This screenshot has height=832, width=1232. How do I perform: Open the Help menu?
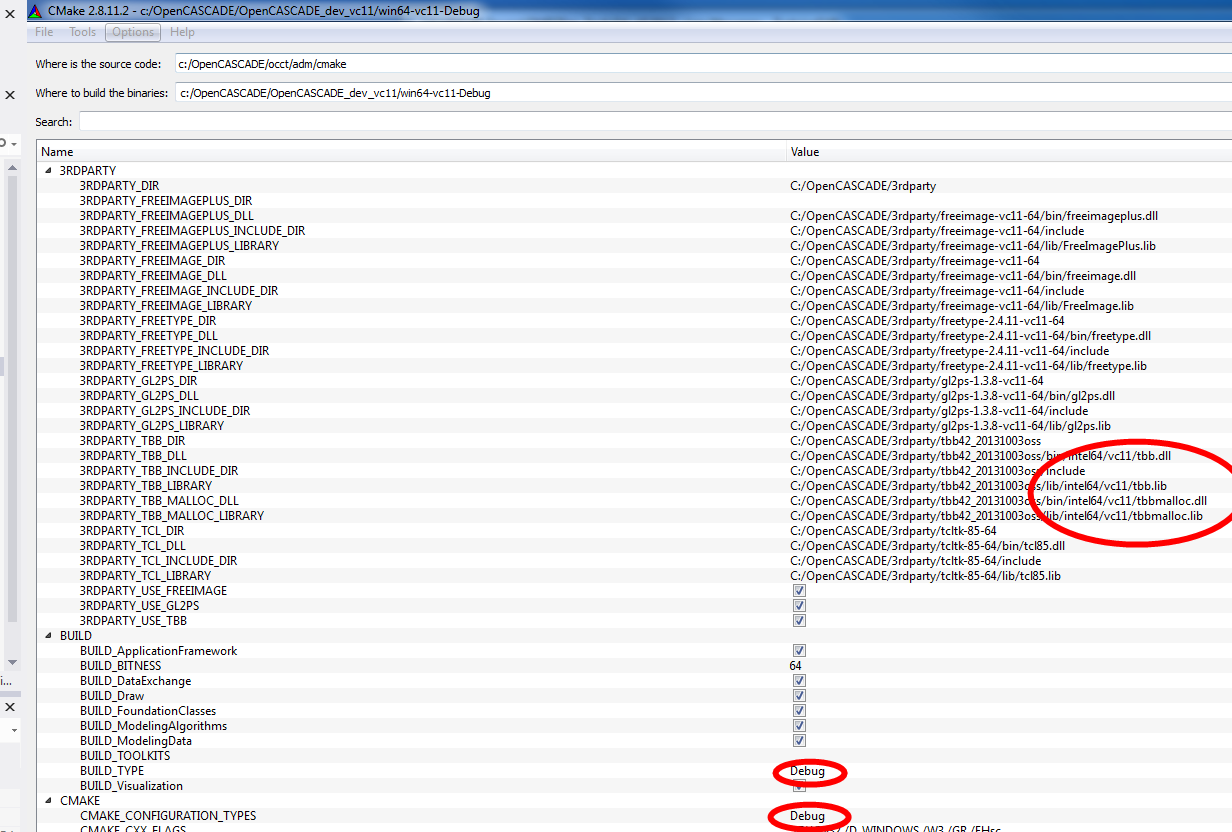(x=183, y=32)
